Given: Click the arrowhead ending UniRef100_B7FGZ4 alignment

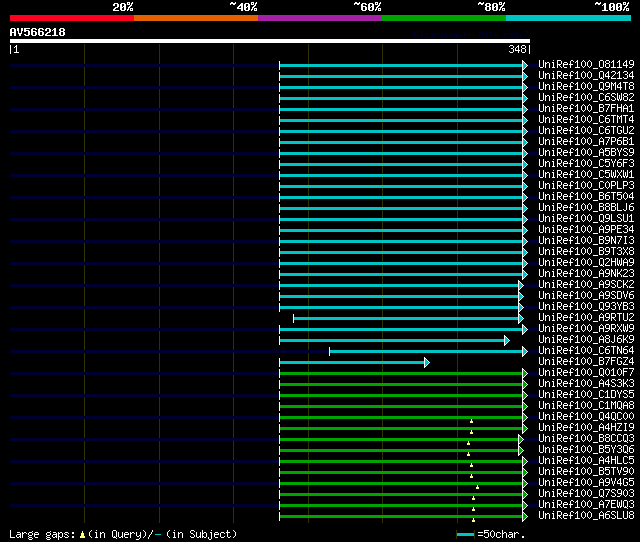Looking at the screenshot, I should pyautogui.click(x=427, y=362).
